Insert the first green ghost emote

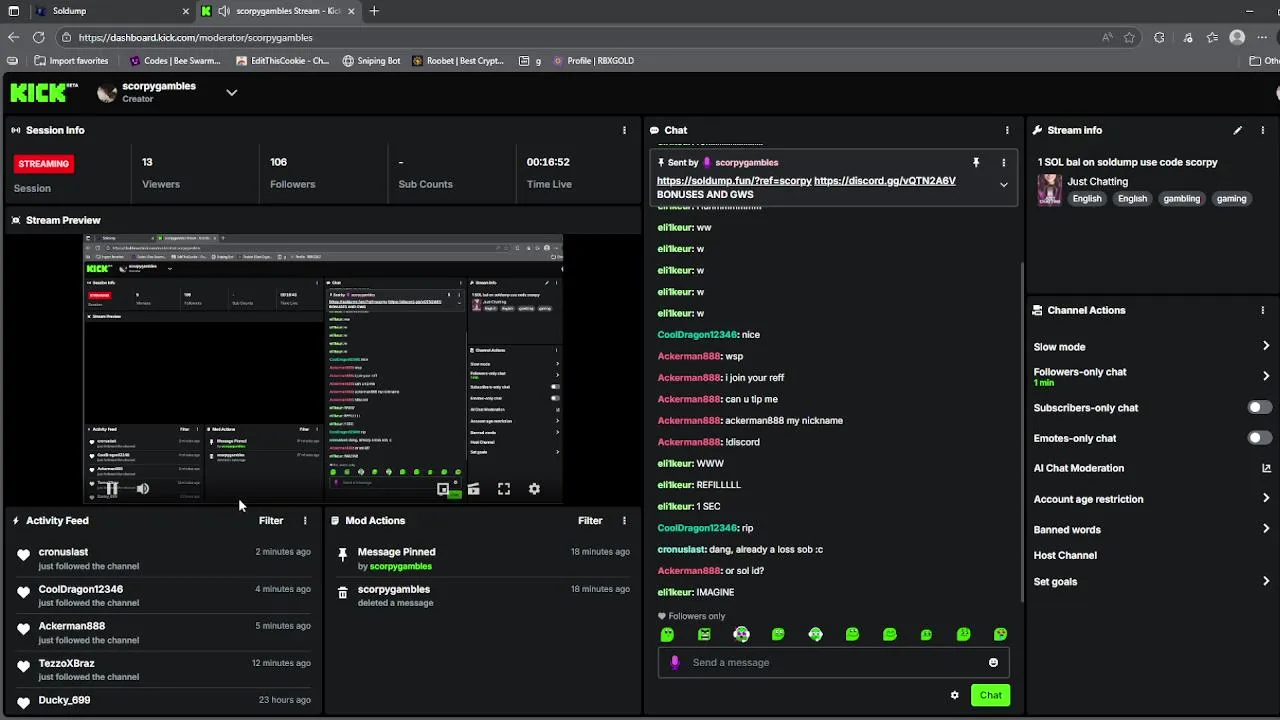667,634
